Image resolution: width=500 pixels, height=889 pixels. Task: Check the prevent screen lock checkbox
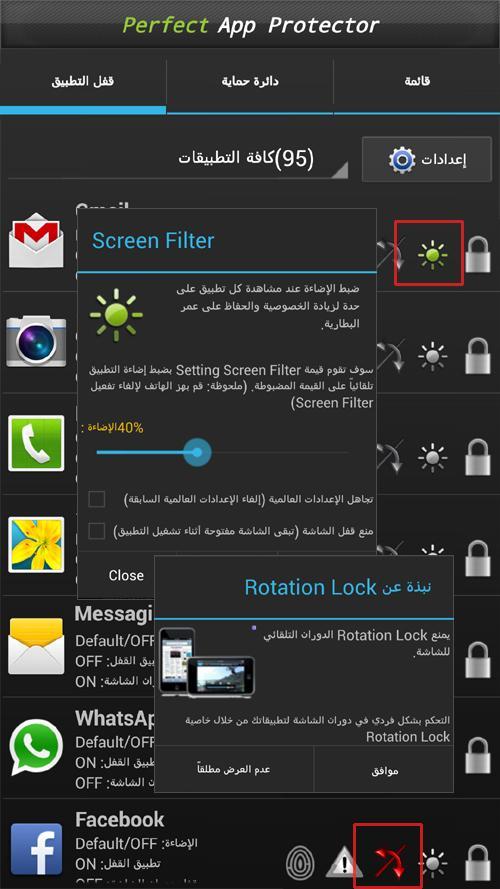(97, 531)
